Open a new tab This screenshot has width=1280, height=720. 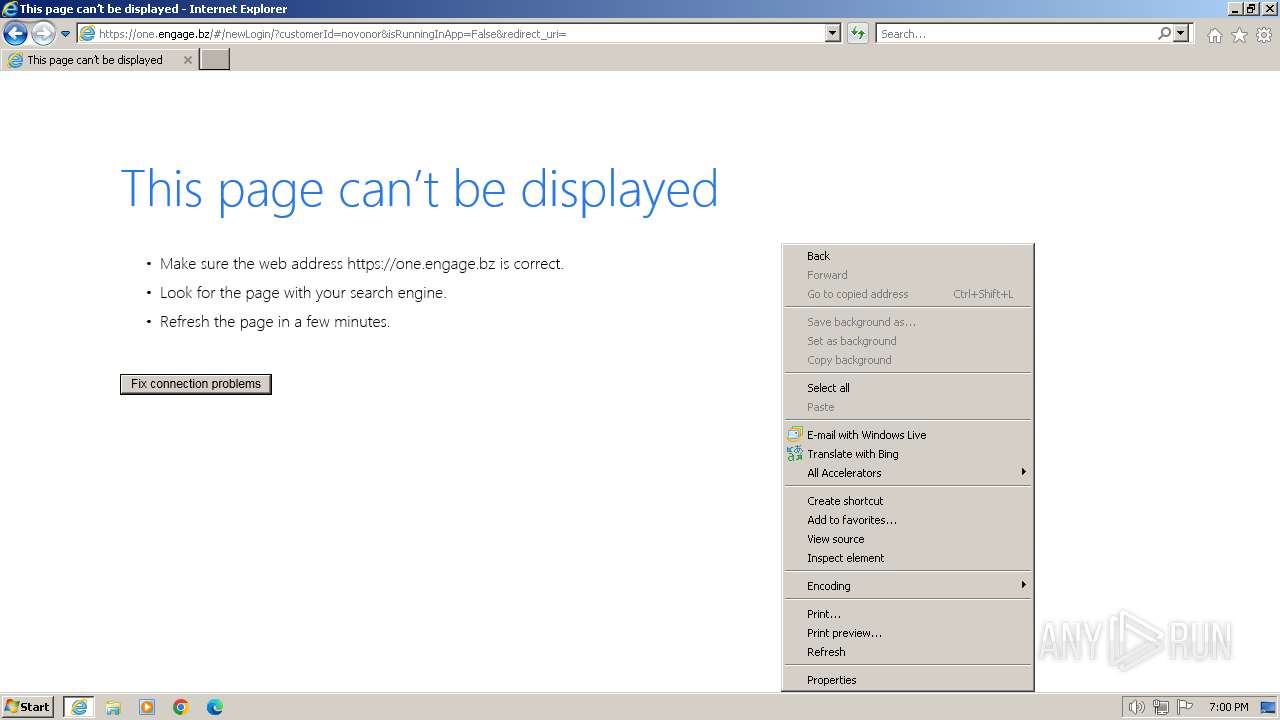(215, 60)
